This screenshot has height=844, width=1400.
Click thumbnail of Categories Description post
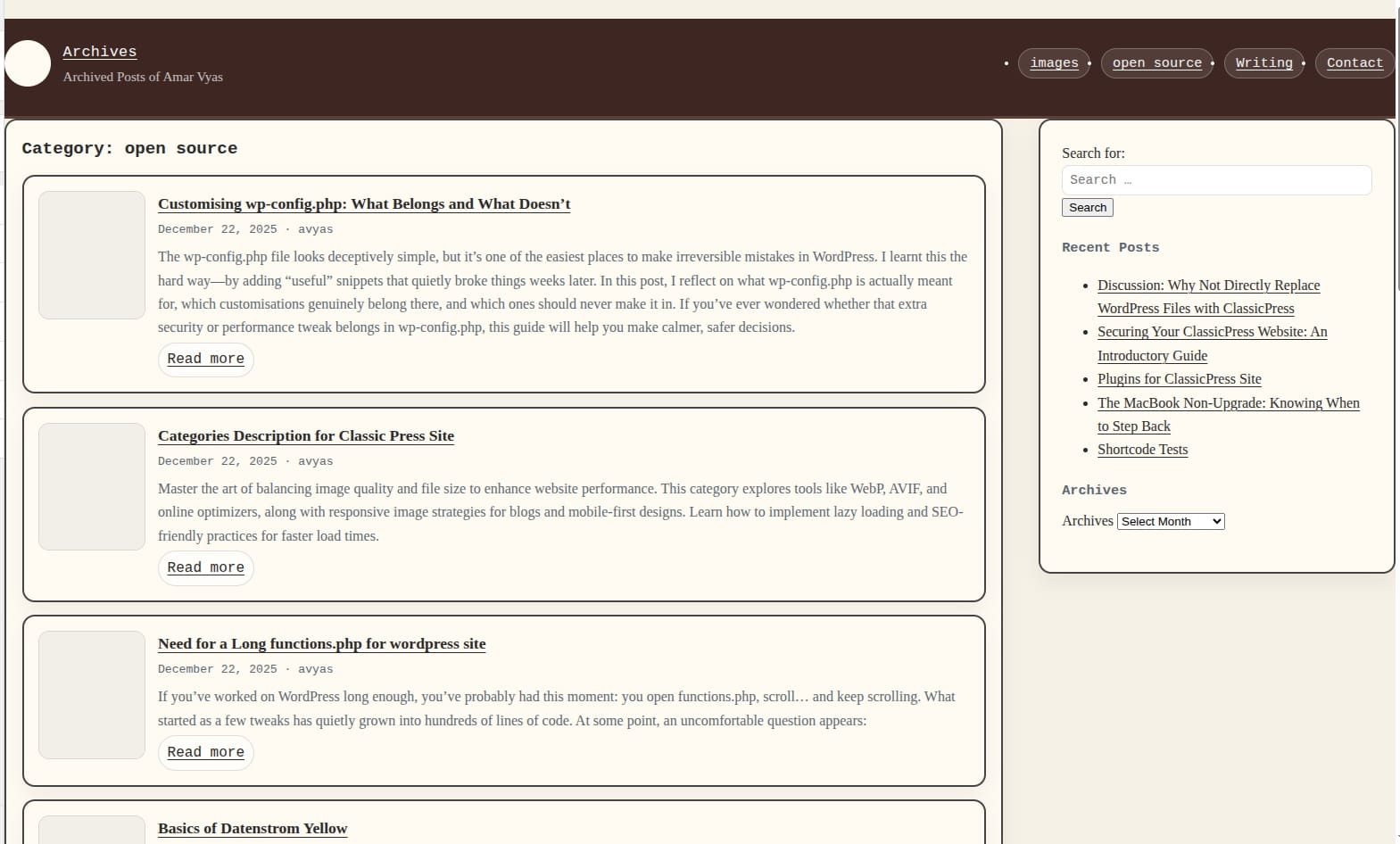92,486
